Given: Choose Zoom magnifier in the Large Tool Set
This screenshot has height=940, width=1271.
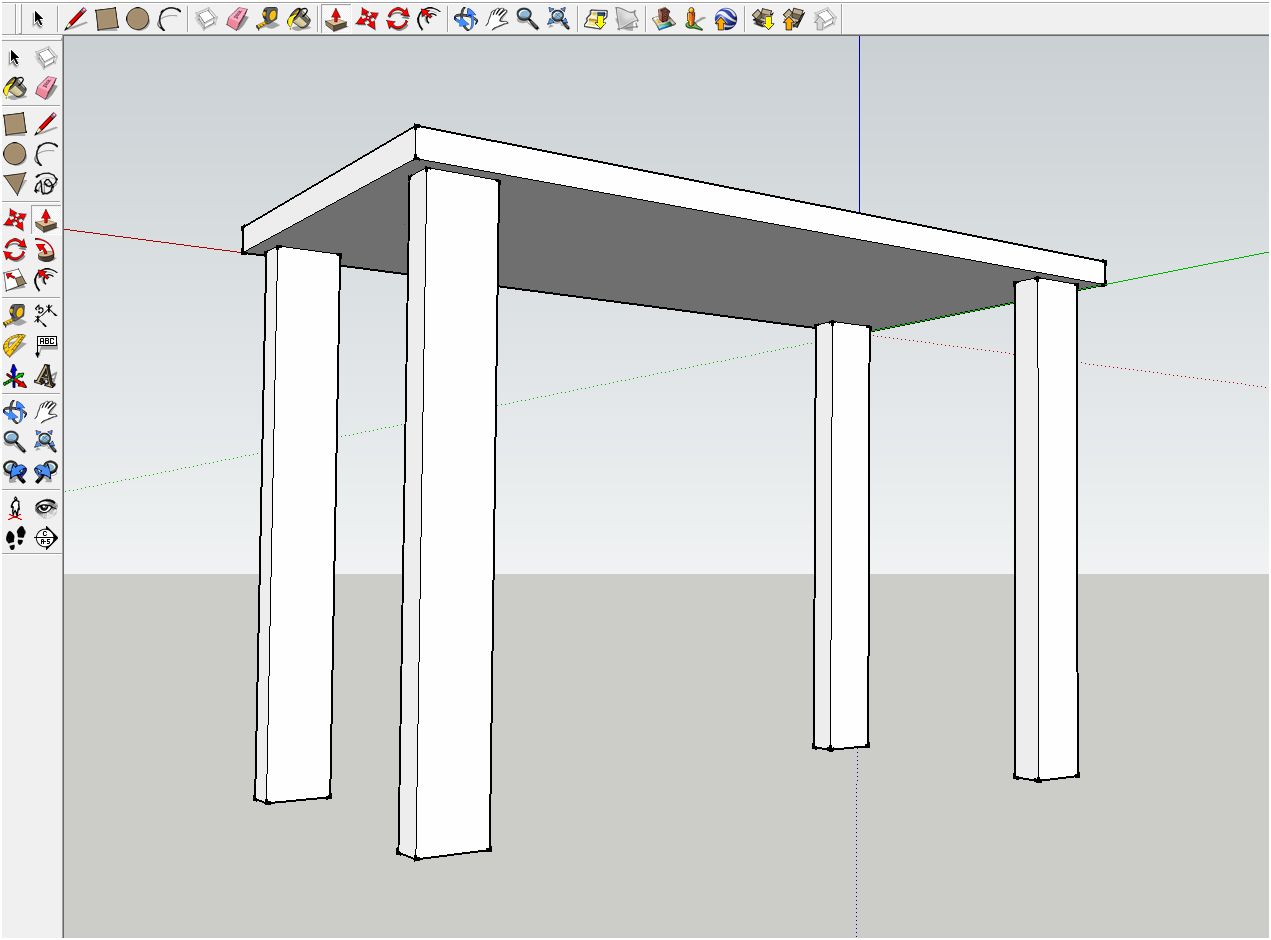Looking at the screenshot, I should click(15, 441).
